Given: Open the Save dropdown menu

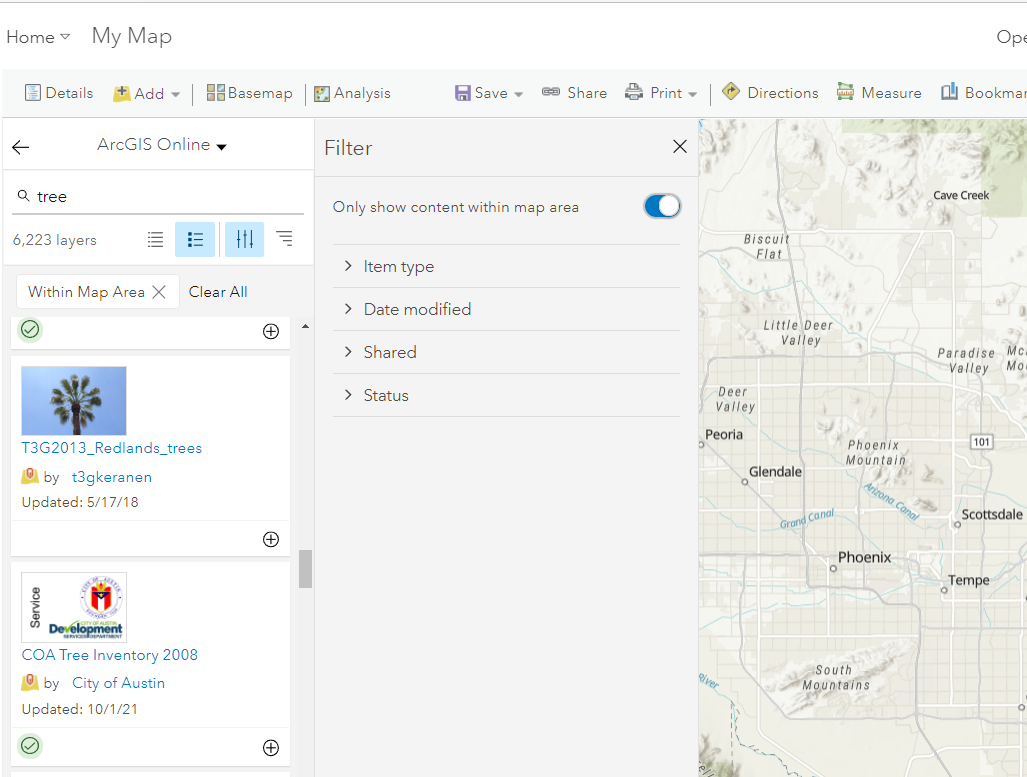Looking at the screenshot, I should 489,93.
